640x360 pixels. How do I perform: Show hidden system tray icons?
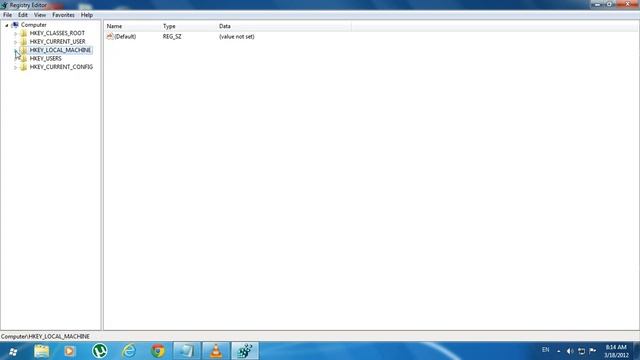pos(558,351)
